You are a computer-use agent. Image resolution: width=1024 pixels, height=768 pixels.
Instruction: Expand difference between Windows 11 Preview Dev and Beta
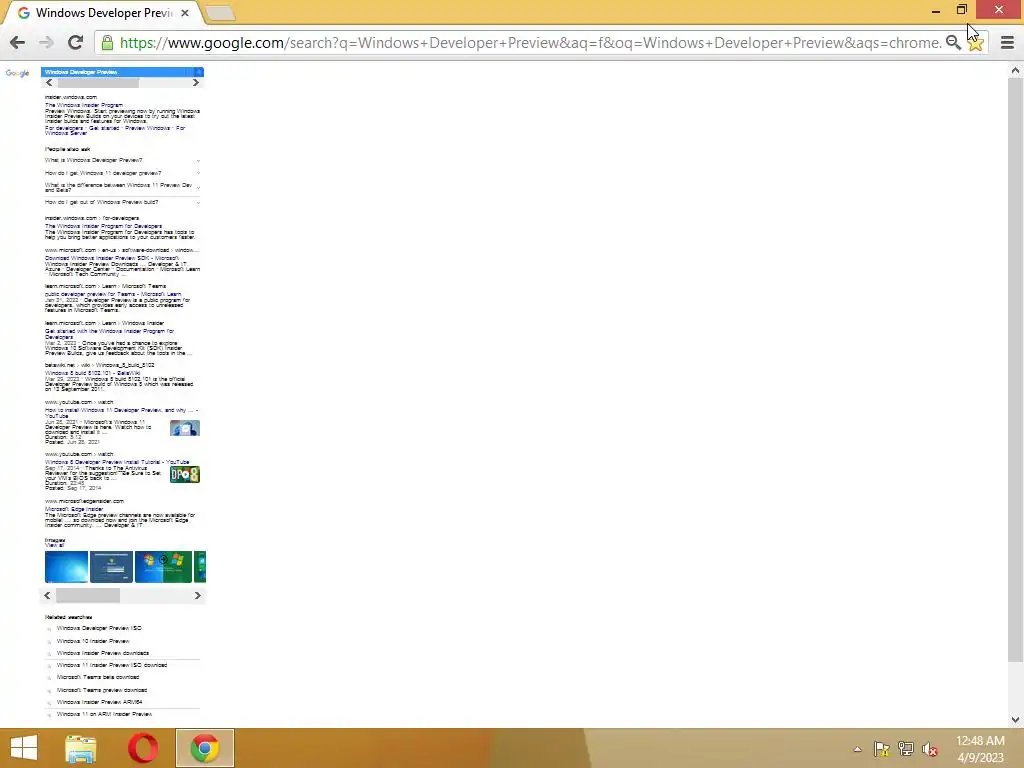point(122,187)
